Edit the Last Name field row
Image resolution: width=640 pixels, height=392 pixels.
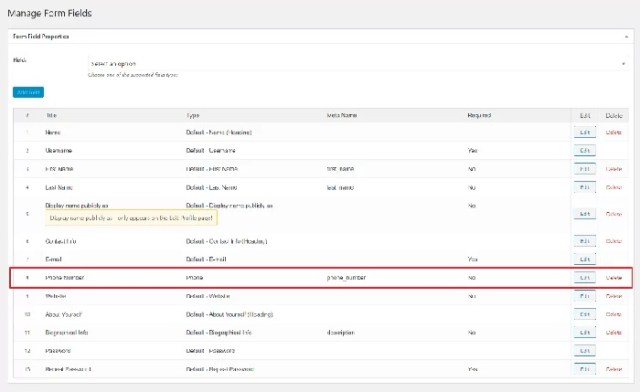tap(584, 187)
